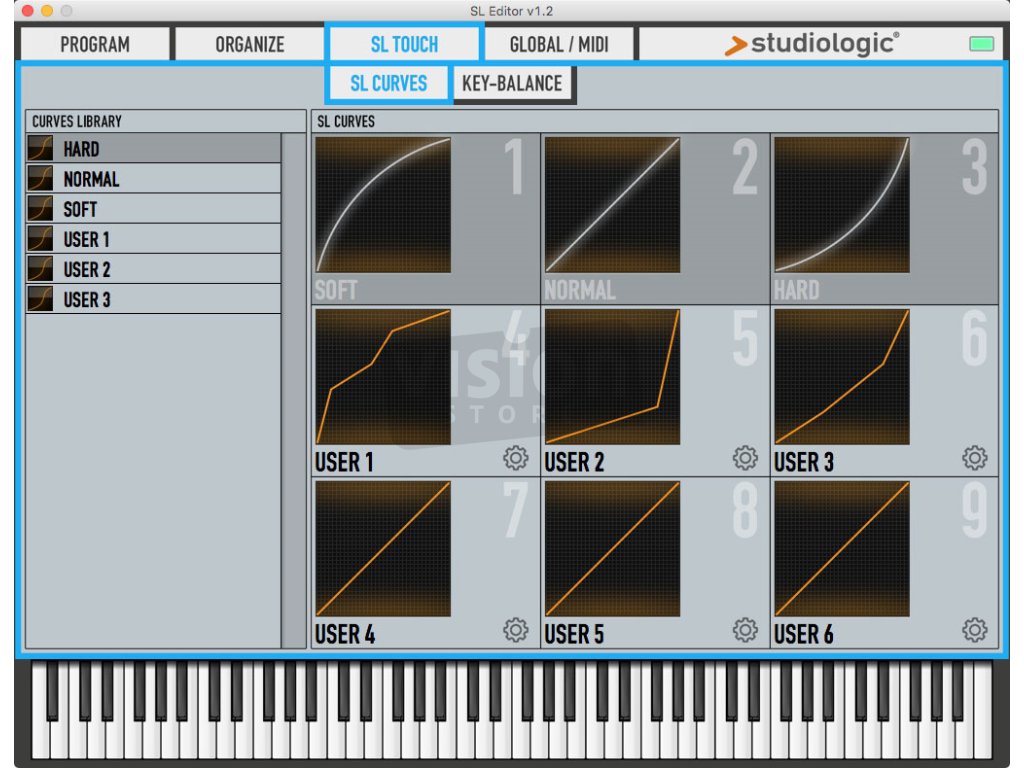Click the USER 1 curve icon in library
This screenshot has height=768, width=1024.
(x=40, y=238)
